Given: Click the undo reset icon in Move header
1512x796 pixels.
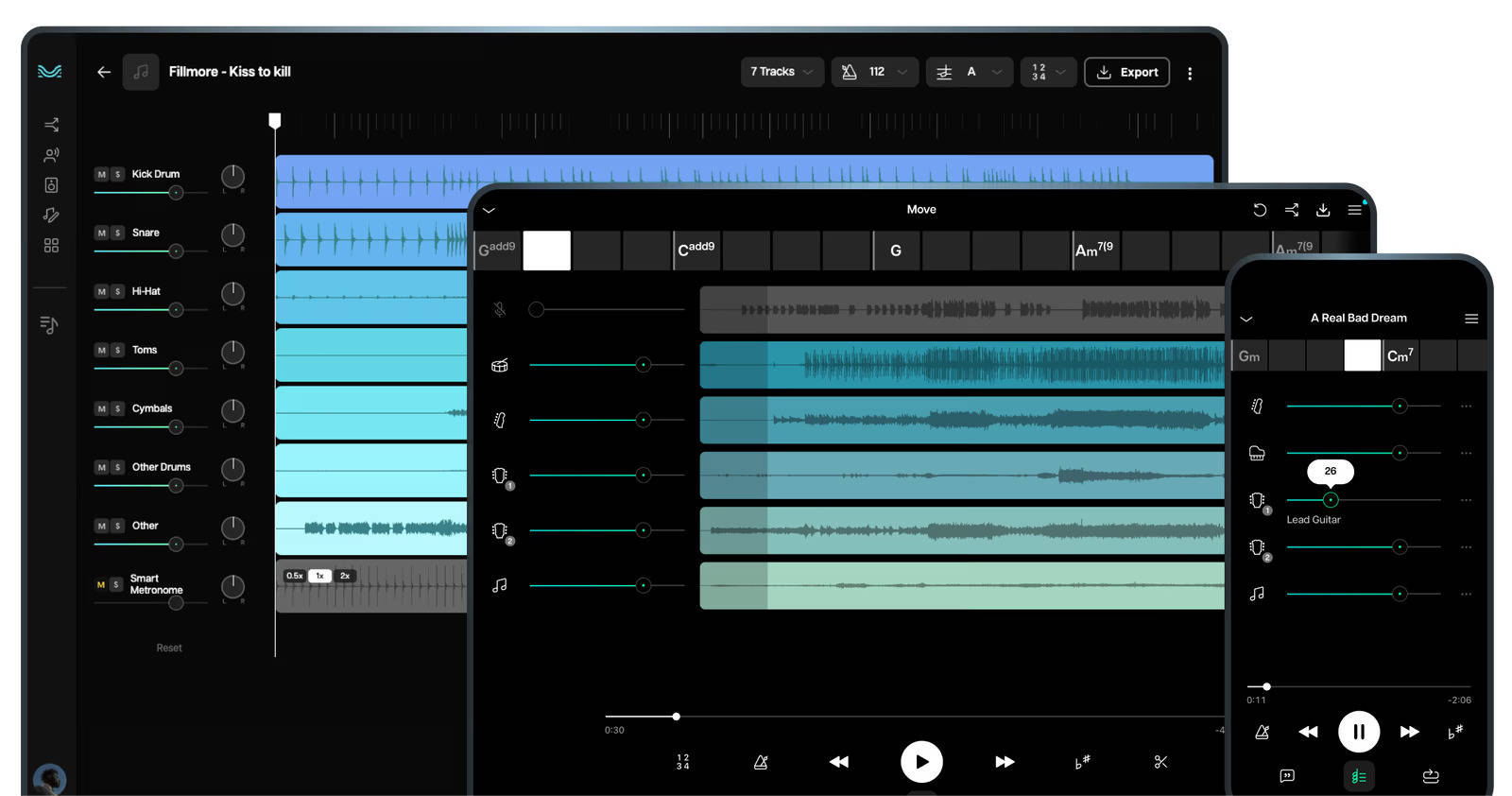Looking at the screenshot, I should (x=1260, y=210).
